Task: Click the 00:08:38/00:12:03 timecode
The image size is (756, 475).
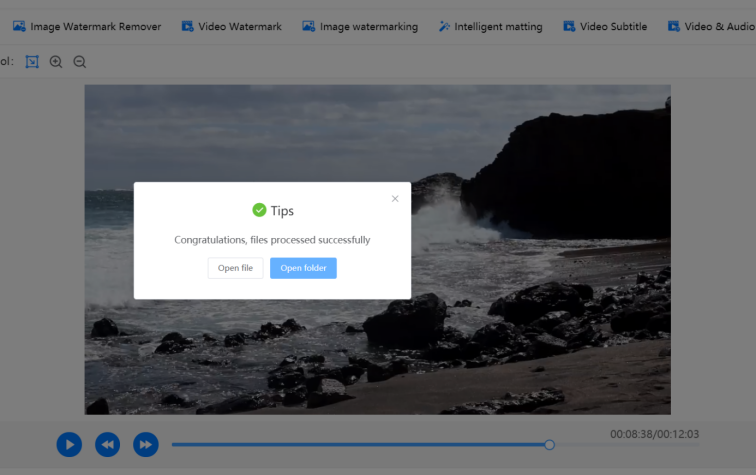Action: [654, 434]
